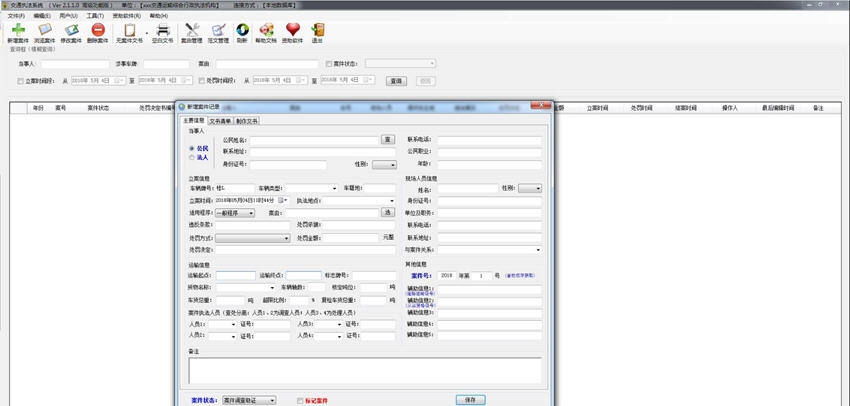Open the 工具(T) menu

click(x=95, y=16)
